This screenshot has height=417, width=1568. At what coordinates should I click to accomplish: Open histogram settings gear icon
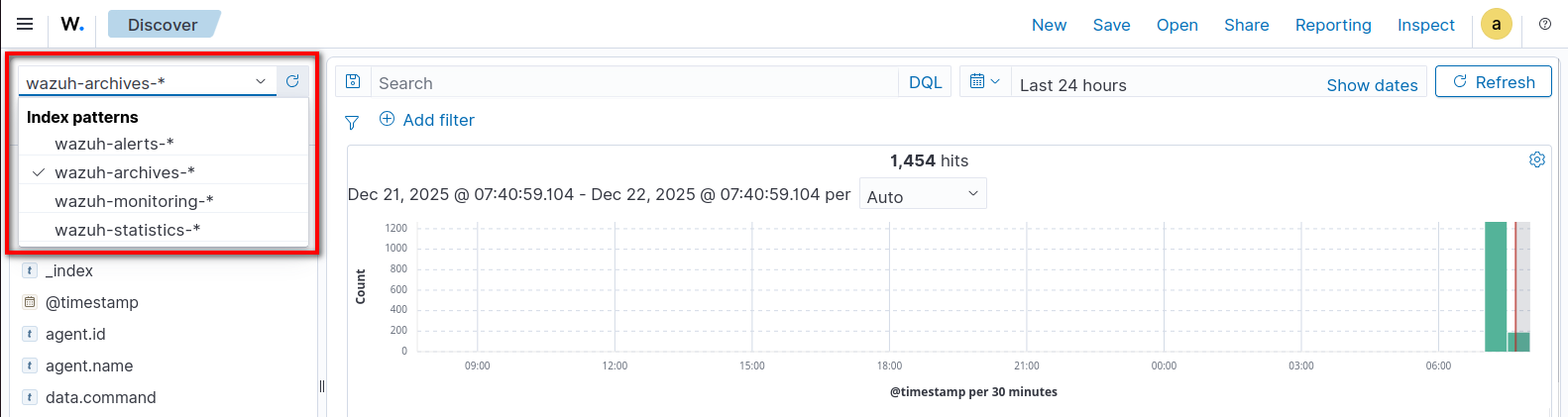(1536, 159)
